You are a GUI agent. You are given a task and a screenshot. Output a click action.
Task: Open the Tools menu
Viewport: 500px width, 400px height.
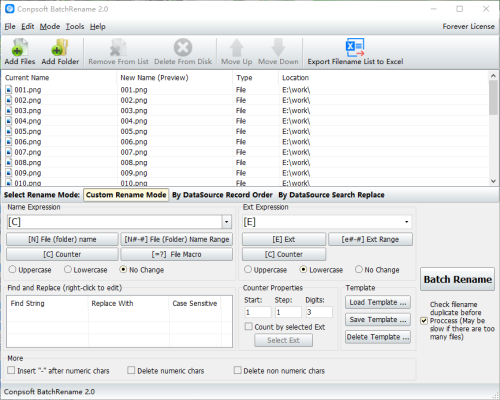click(x=75, y=26)
